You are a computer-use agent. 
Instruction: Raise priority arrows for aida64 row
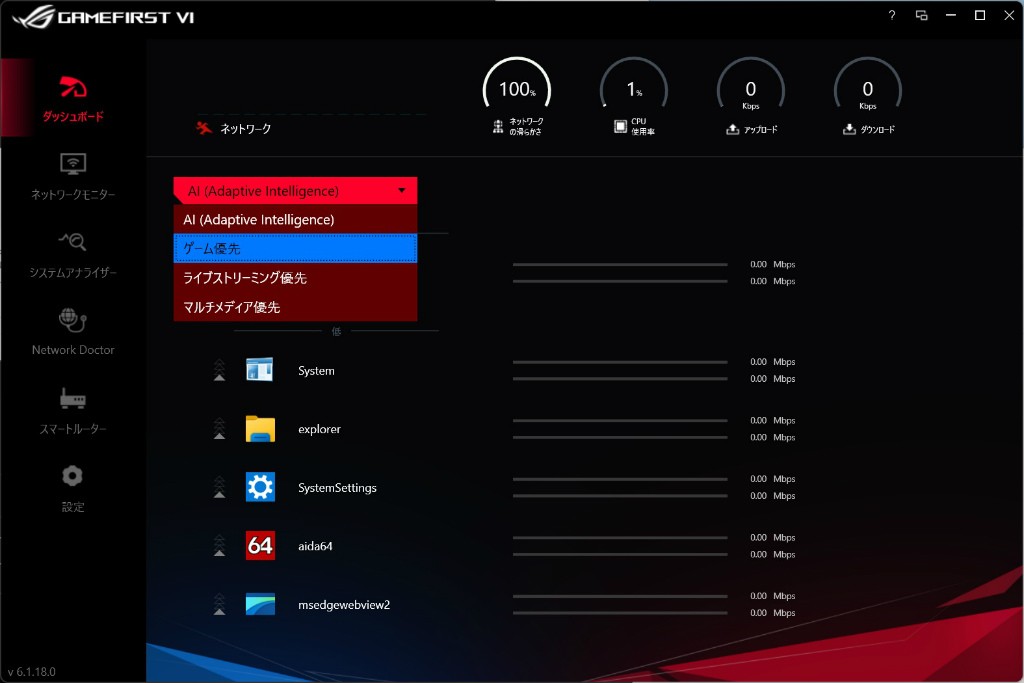click(x=219, y=545)
